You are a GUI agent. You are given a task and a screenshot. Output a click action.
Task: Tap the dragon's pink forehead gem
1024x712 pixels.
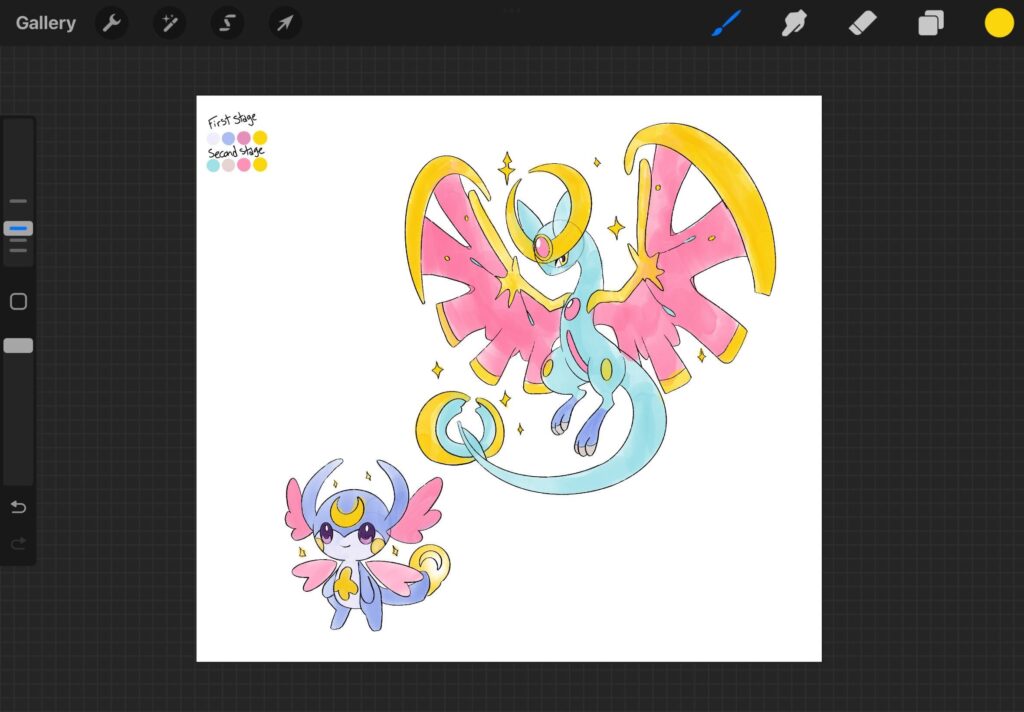pyautogui.click(x=543, y=248)
